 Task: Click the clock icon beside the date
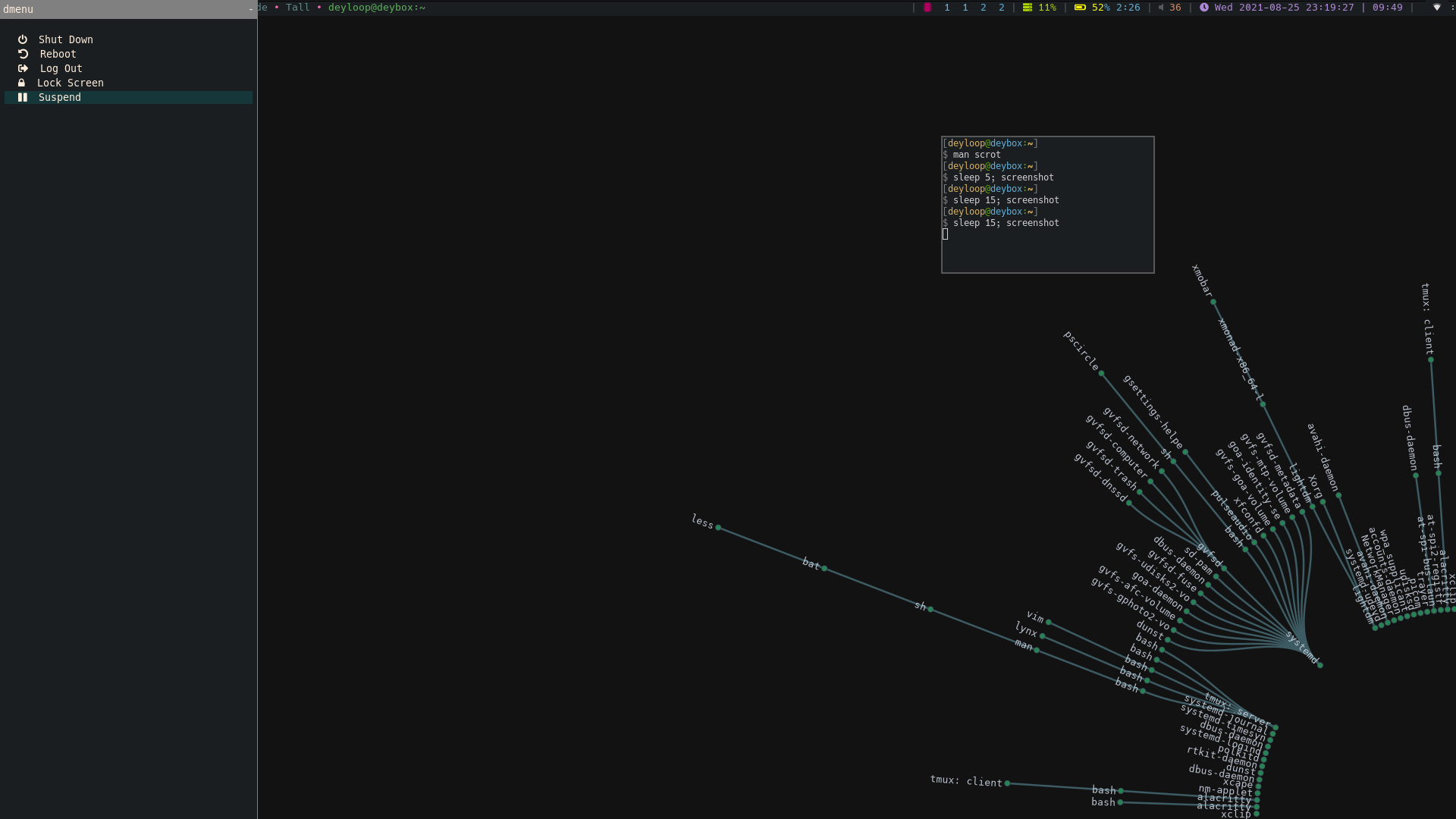[1204, 8]
